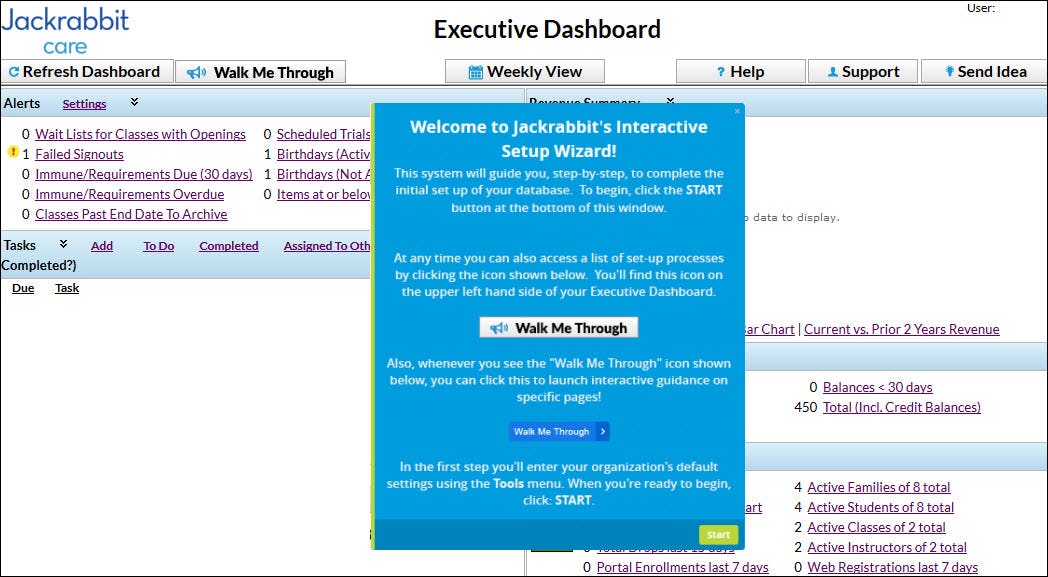Click Add to create a task

click(101, 245)
